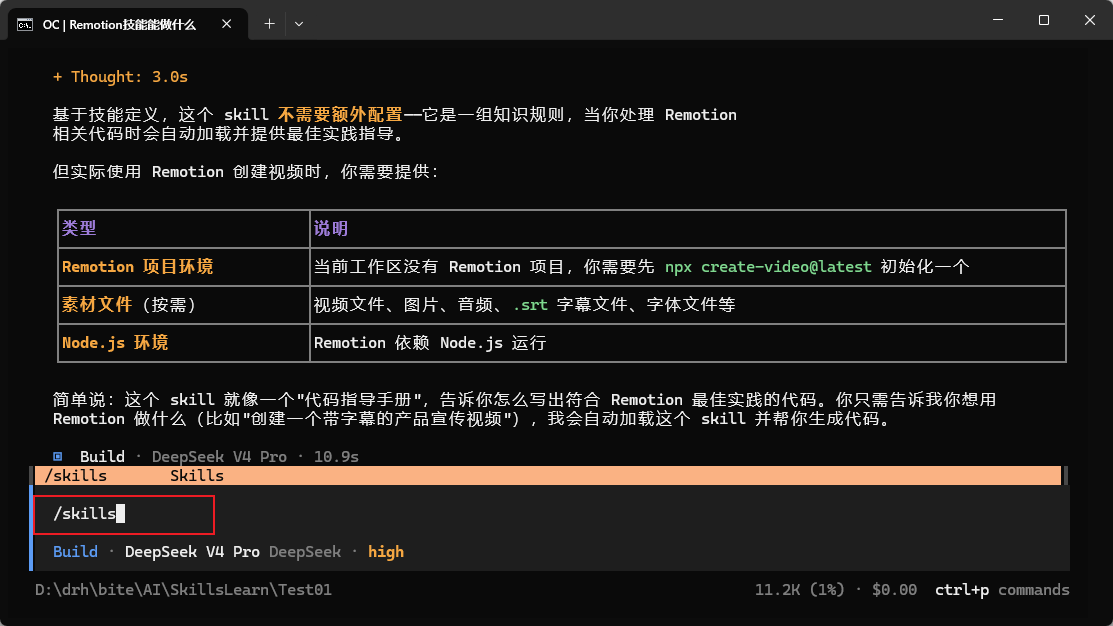
Task: Open the new tab profile dropdown
Action: [299, 24]
